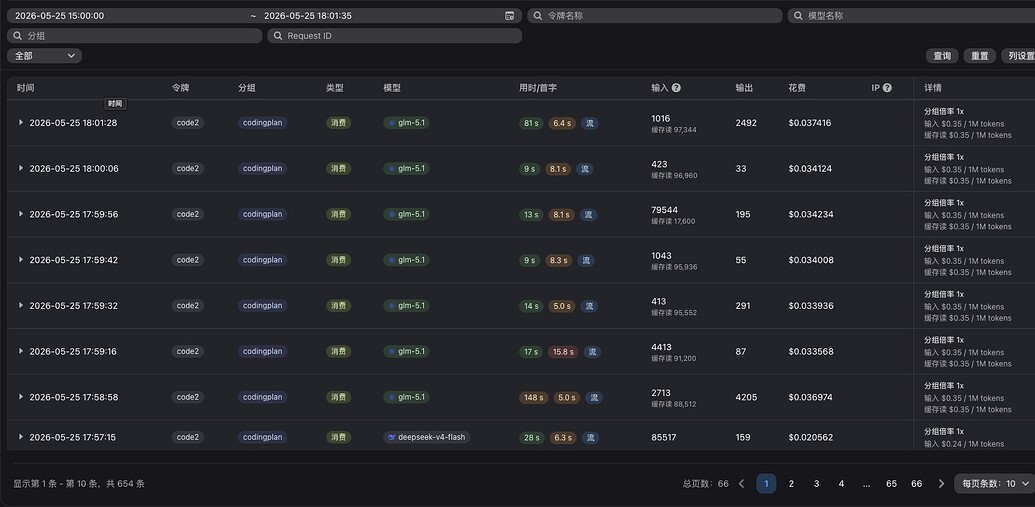Click deepseek-v4-flash model tag in 17:57:15 row
The width and height of the screenshot is (1035, 507).
click(x=426, y=437)
